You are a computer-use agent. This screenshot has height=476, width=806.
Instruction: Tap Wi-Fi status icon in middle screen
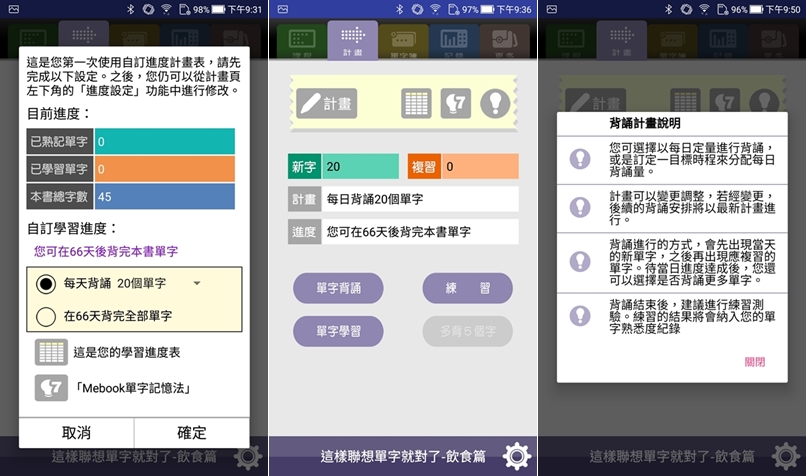pos(435,9)
